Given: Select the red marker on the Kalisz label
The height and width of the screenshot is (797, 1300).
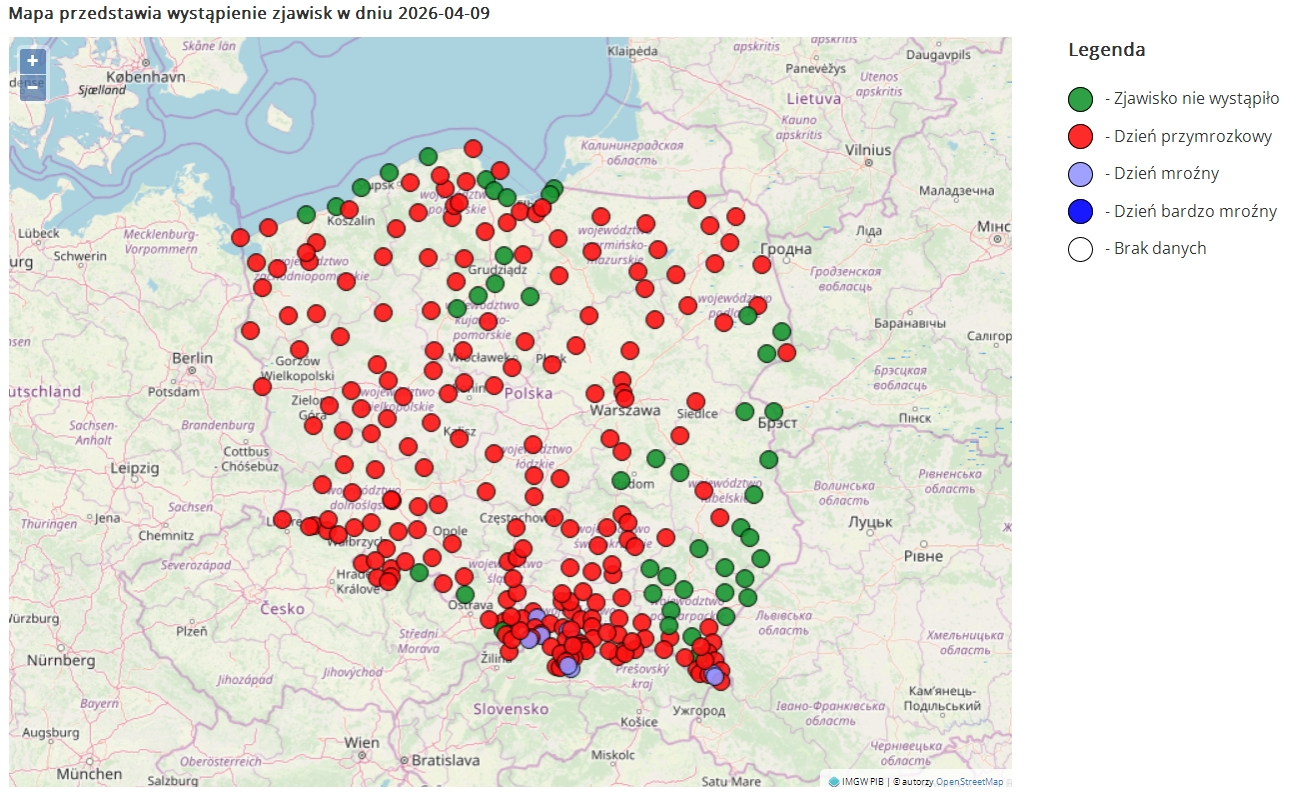Looking at the screenshot, I should [x=459, y=437].
